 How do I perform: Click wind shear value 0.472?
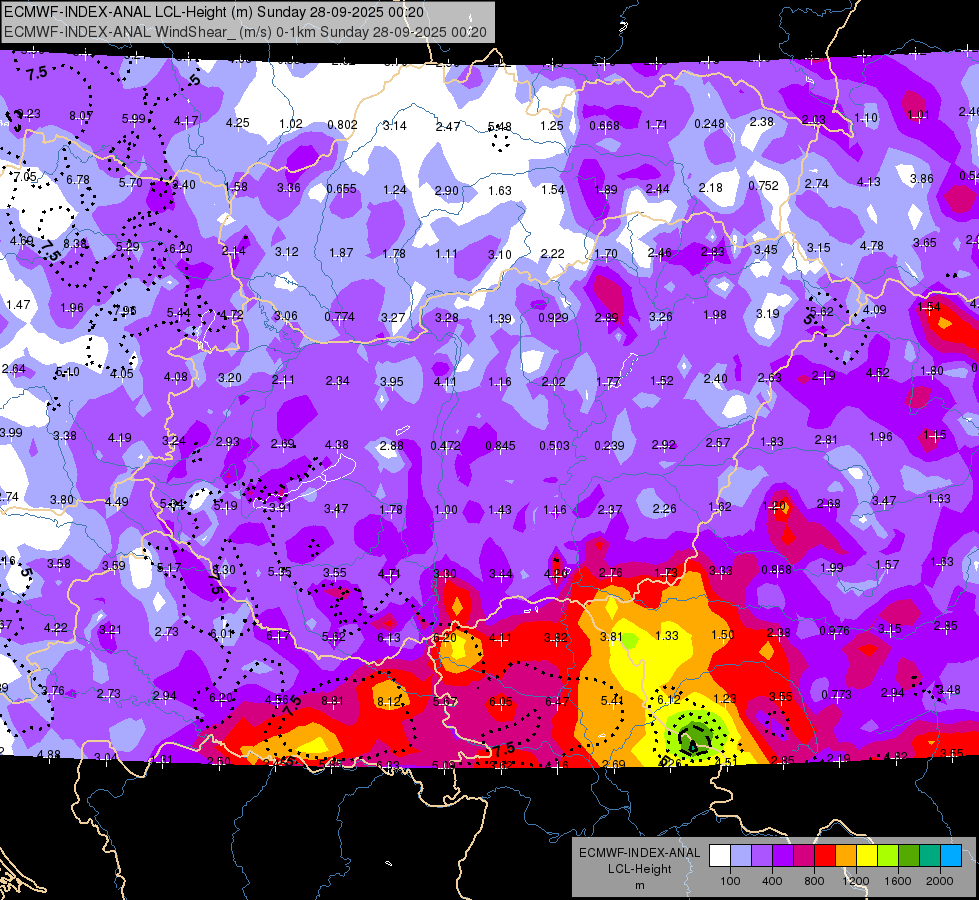coord(445,446)
